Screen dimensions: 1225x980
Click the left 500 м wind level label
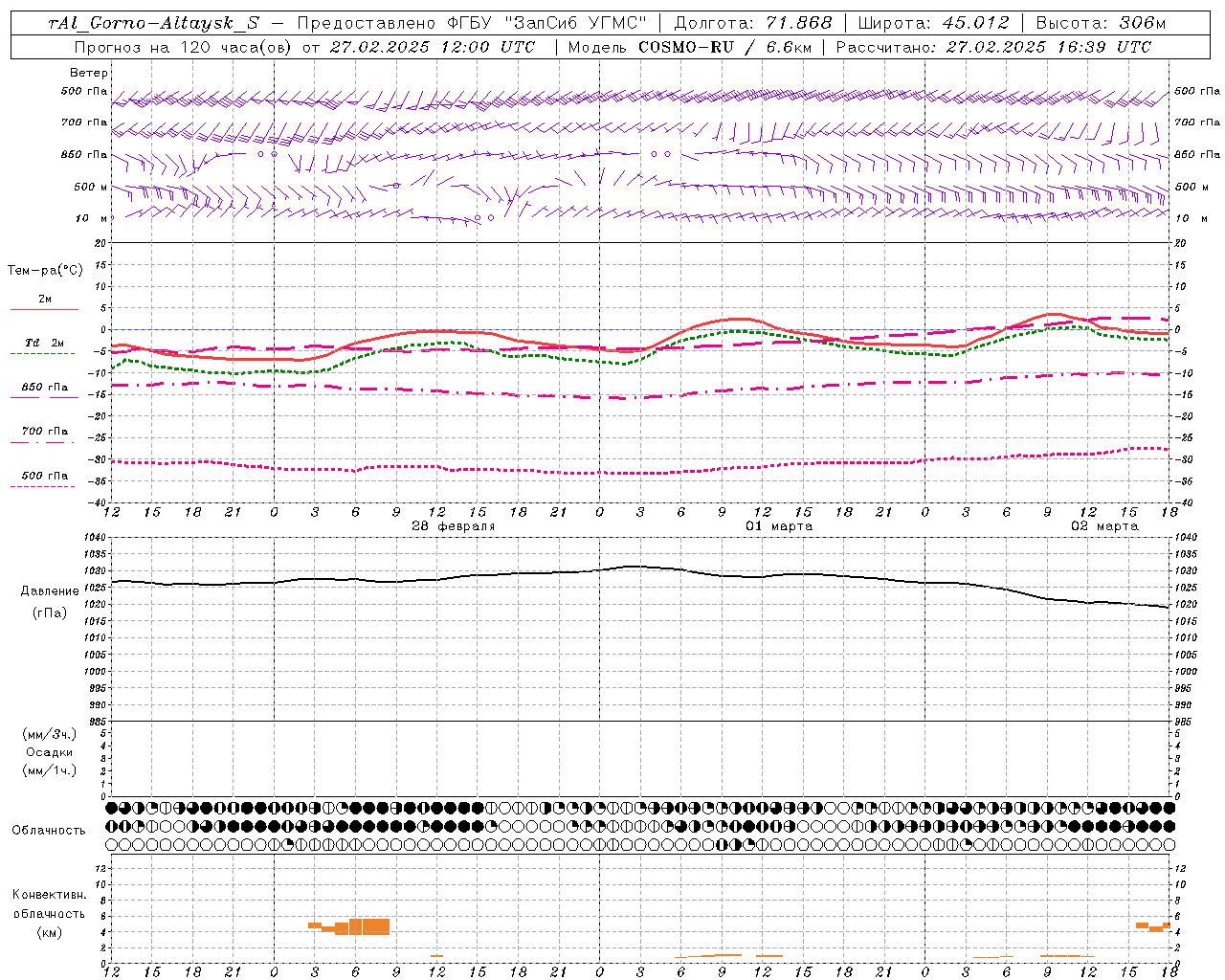pos(91,187)
